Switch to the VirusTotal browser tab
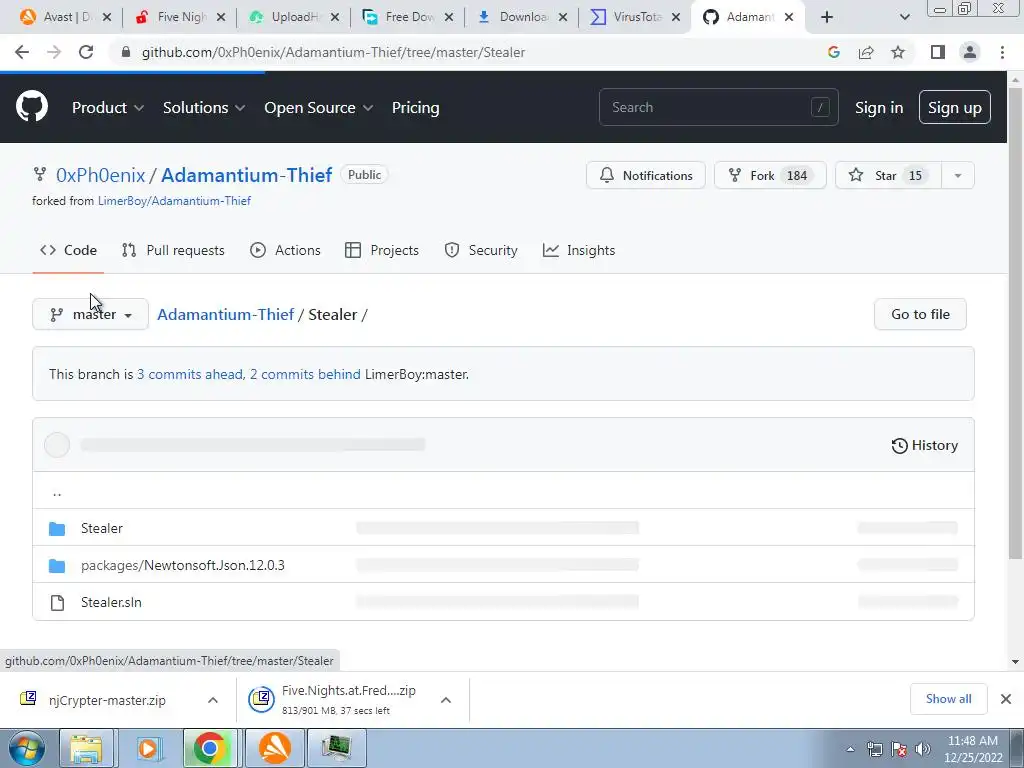The height and width of the screenshot is (768, 1024). click(x=634, y=17)
